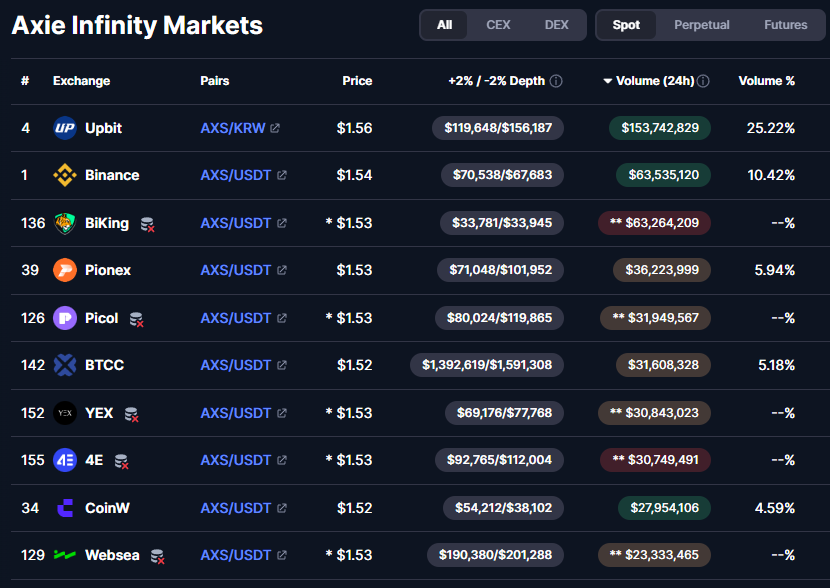Click the no-reserves icon next to Websea
The width and height of the screenshot is (830, 588).
158,557
